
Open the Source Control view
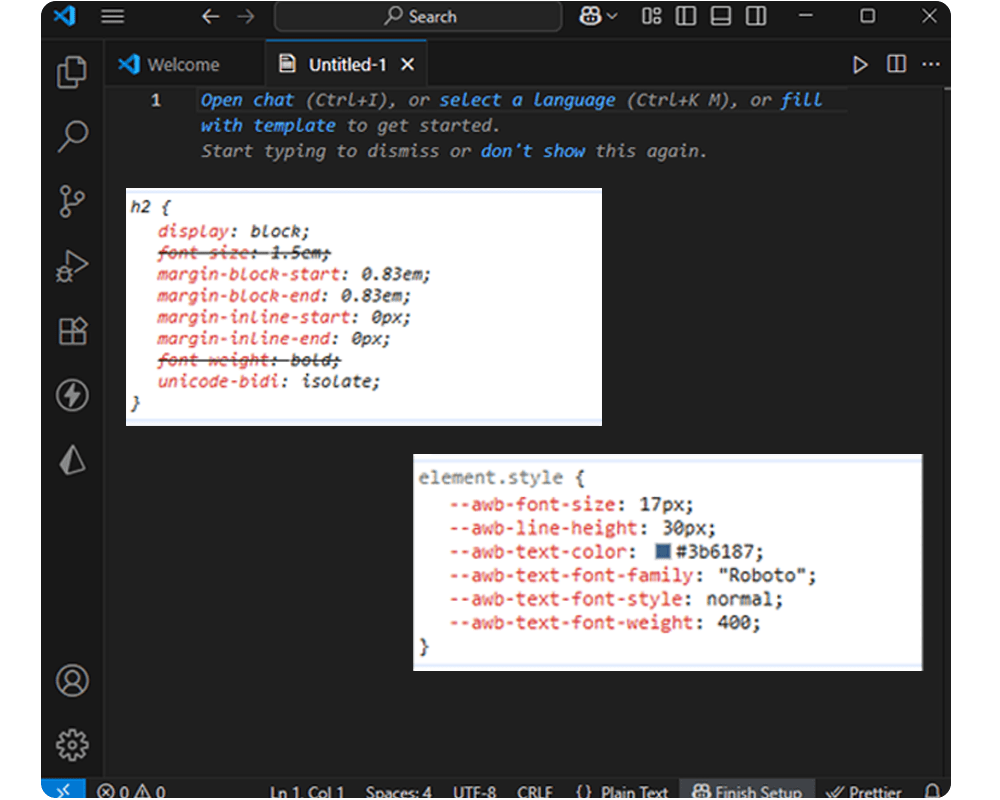pos(72,202)
